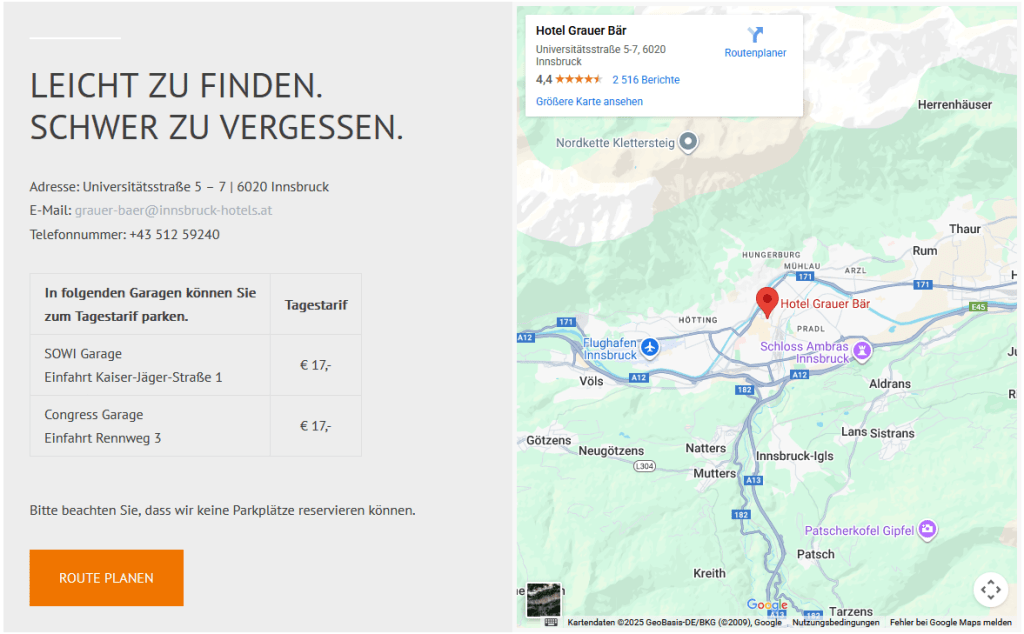This screenshot has height=634, width=1024.
Task: Click the Schloss Ambras Innsbruck marker icon
Action: point(862,350)
